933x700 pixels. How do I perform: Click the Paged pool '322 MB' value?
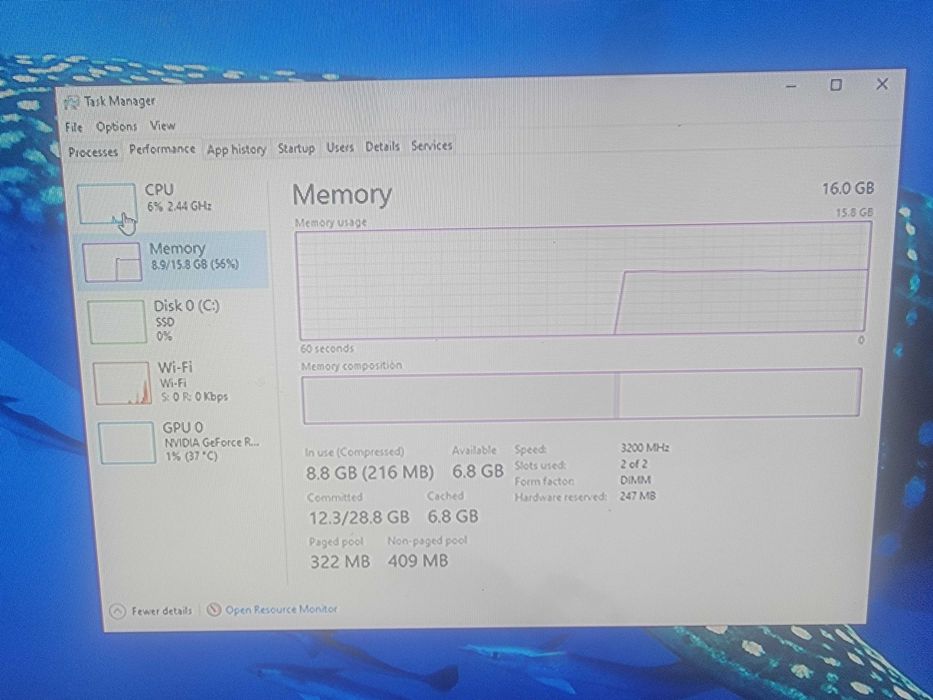[340, 562]
